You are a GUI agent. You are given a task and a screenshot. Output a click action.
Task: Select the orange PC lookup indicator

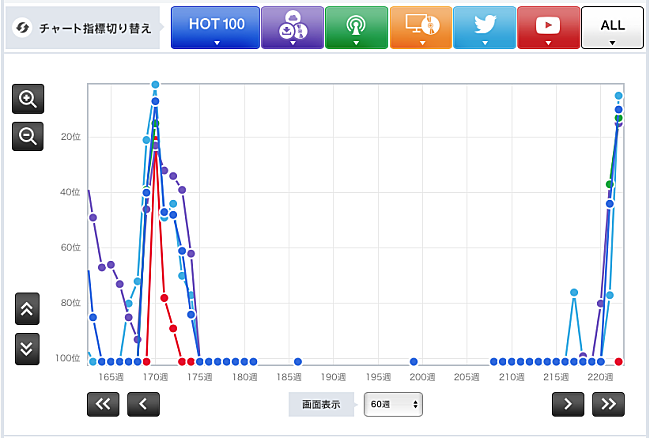pos(419,27)
